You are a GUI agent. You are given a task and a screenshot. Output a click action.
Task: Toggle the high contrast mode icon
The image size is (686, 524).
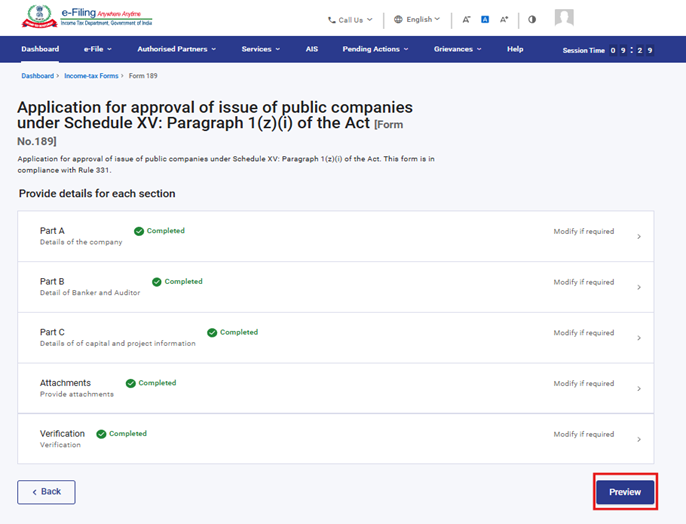[532, 19]
